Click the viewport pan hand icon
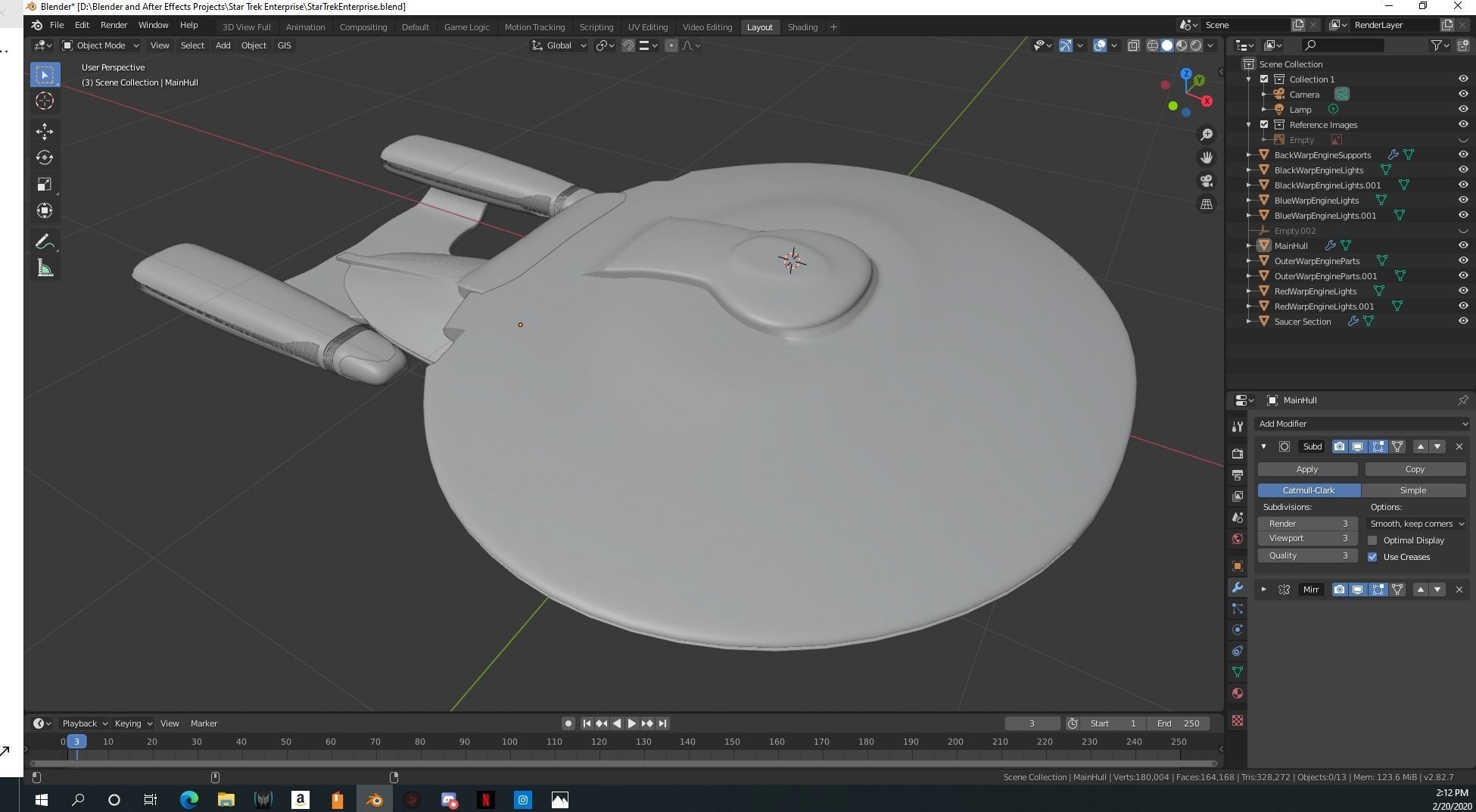Image resolution: width=1476 pixels, height=812 pixels. [x=1207, y=157]
